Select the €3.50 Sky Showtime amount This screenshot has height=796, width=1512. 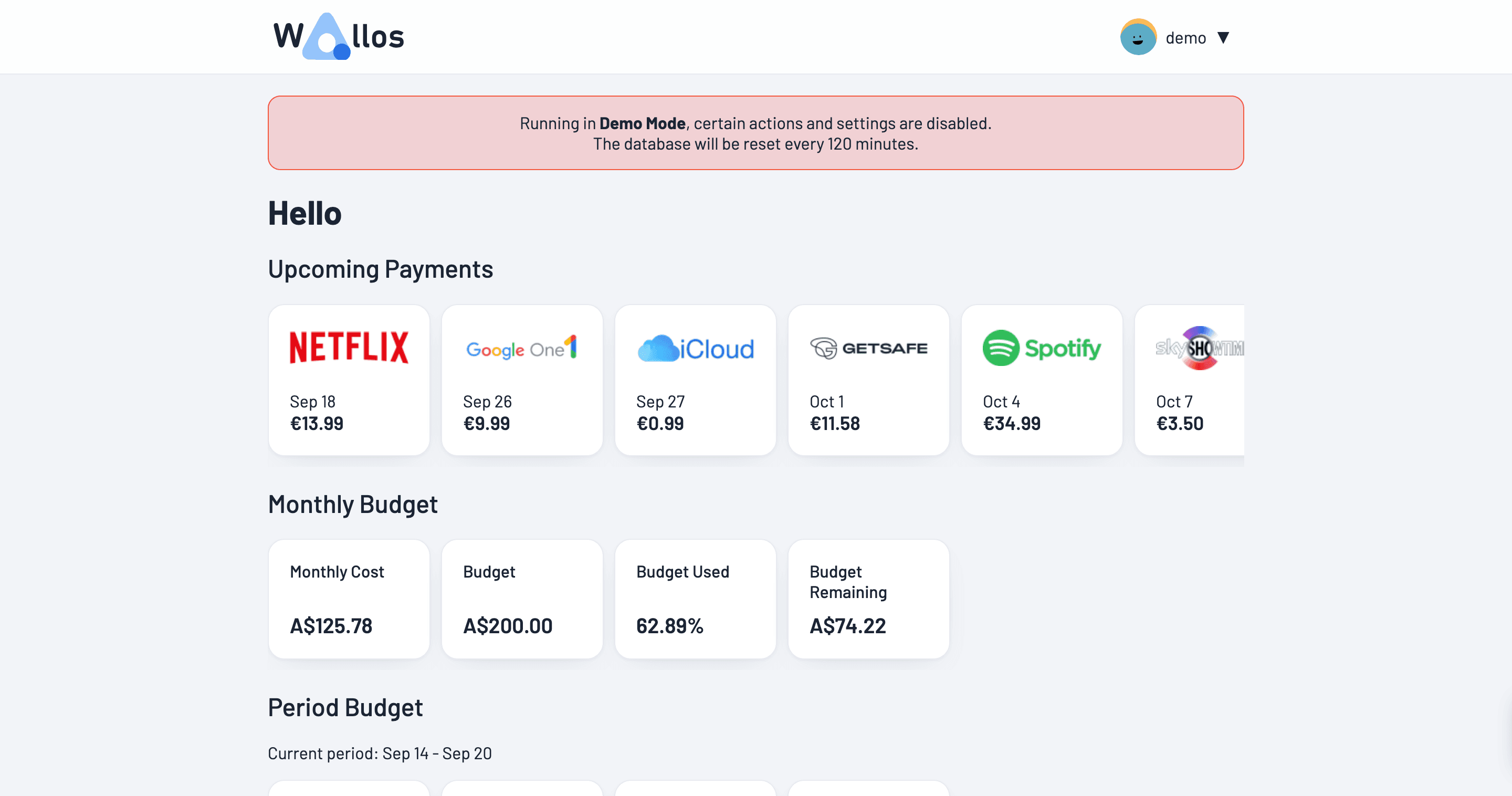pos(1180,424)
